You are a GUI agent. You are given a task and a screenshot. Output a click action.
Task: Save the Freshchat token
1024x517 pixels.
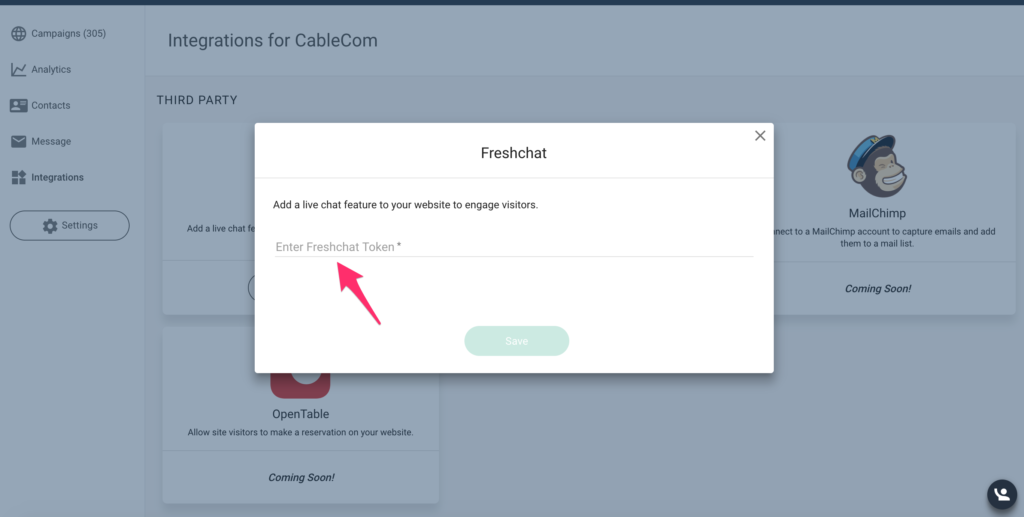[516, 341]
